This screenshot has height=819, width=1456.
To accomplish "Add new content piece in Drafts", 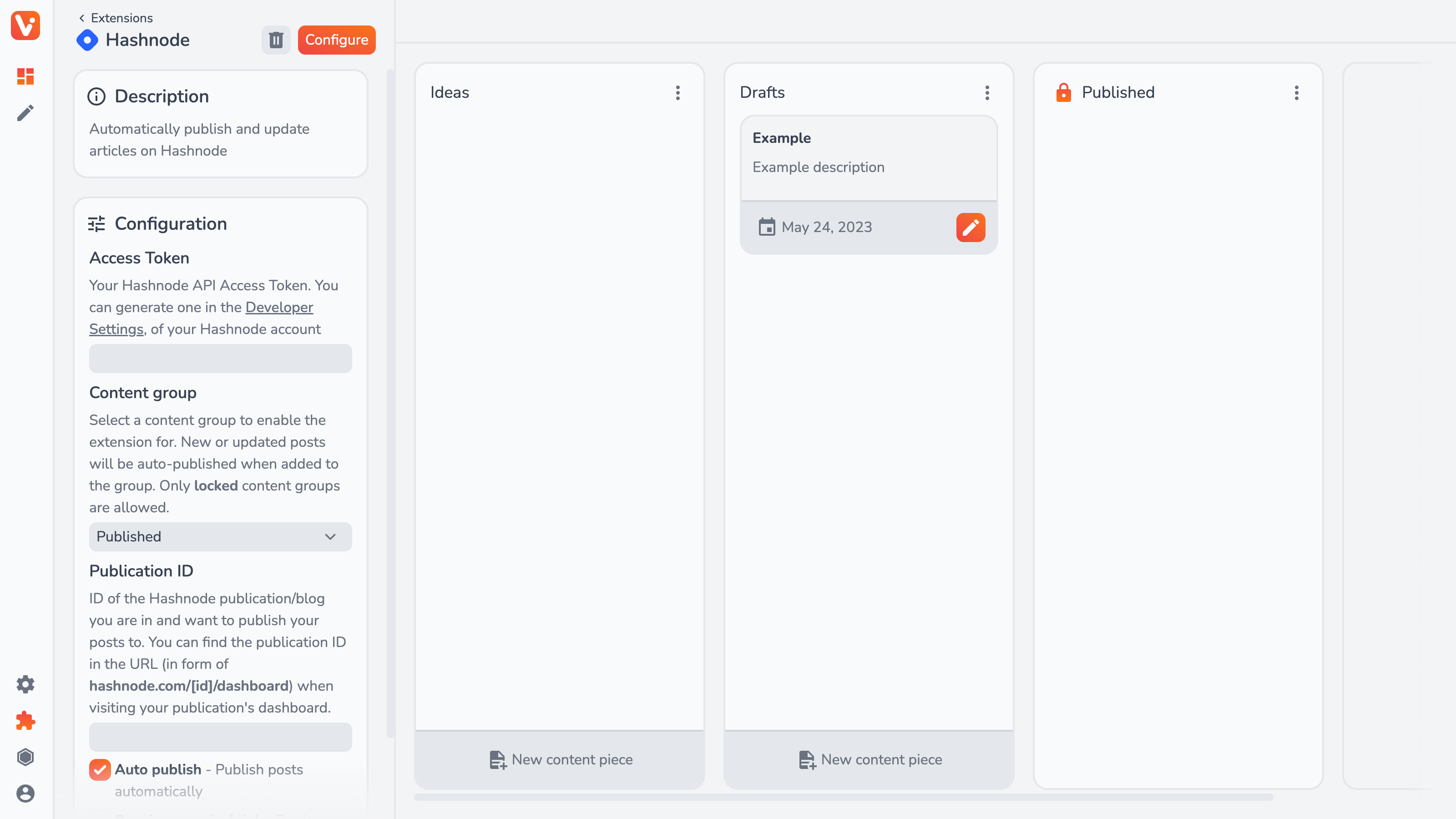I will tap(869, 760).
